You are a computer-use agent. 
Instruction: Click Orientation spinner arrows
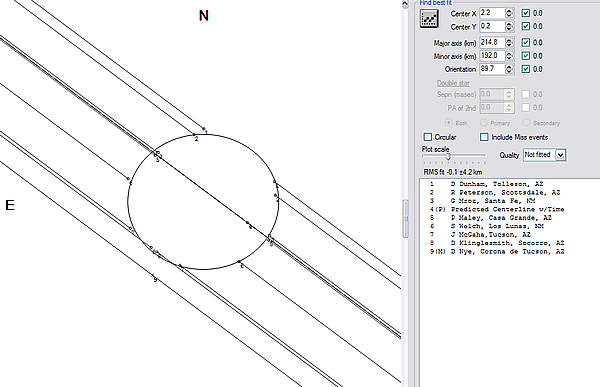(509, 69)
